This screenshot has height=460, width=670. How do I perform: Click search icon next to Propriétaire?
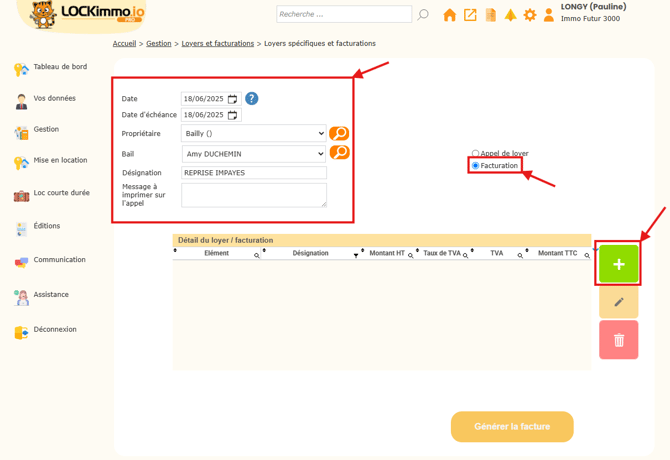click(339, 133)
